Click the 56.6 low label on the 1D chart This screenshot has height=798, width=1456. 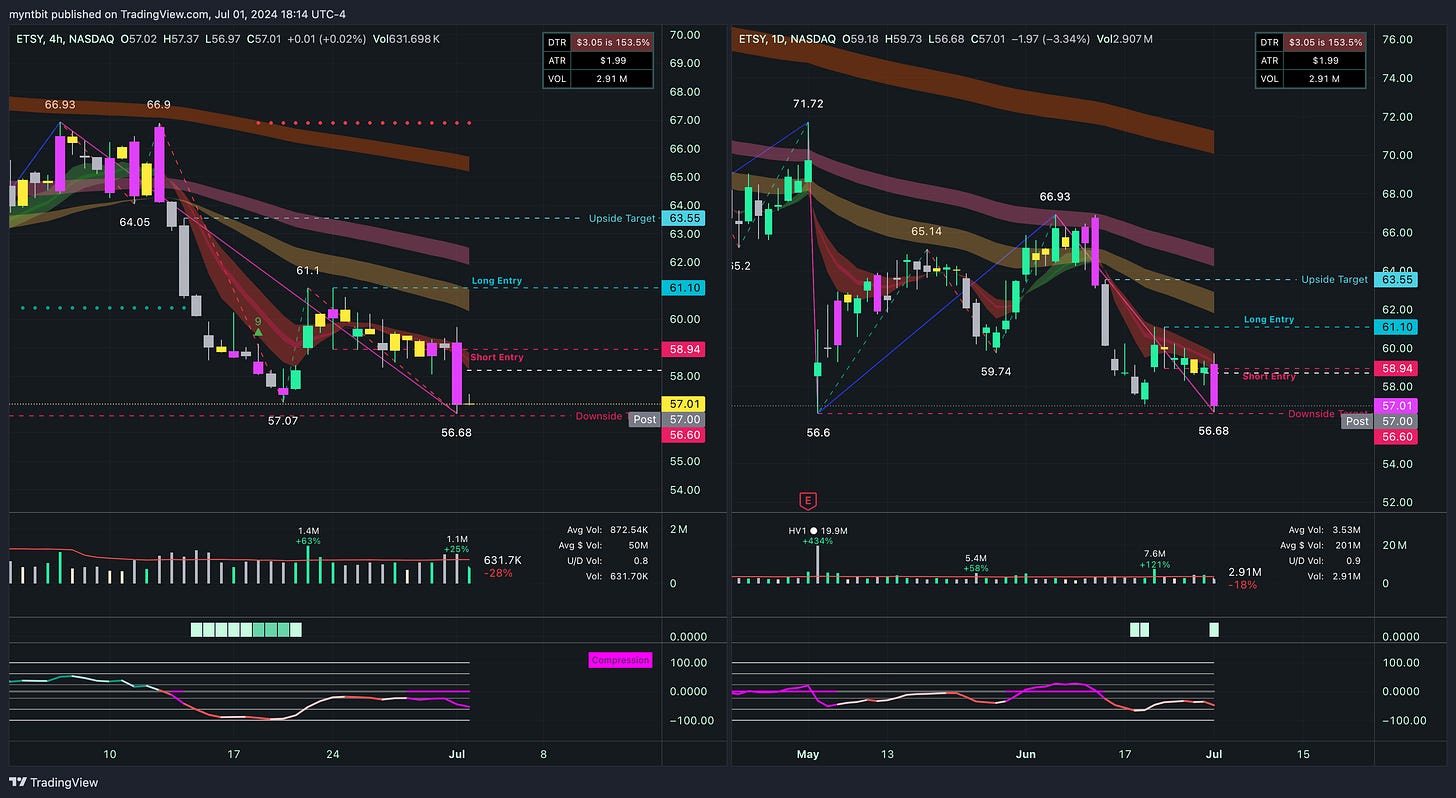818,431
